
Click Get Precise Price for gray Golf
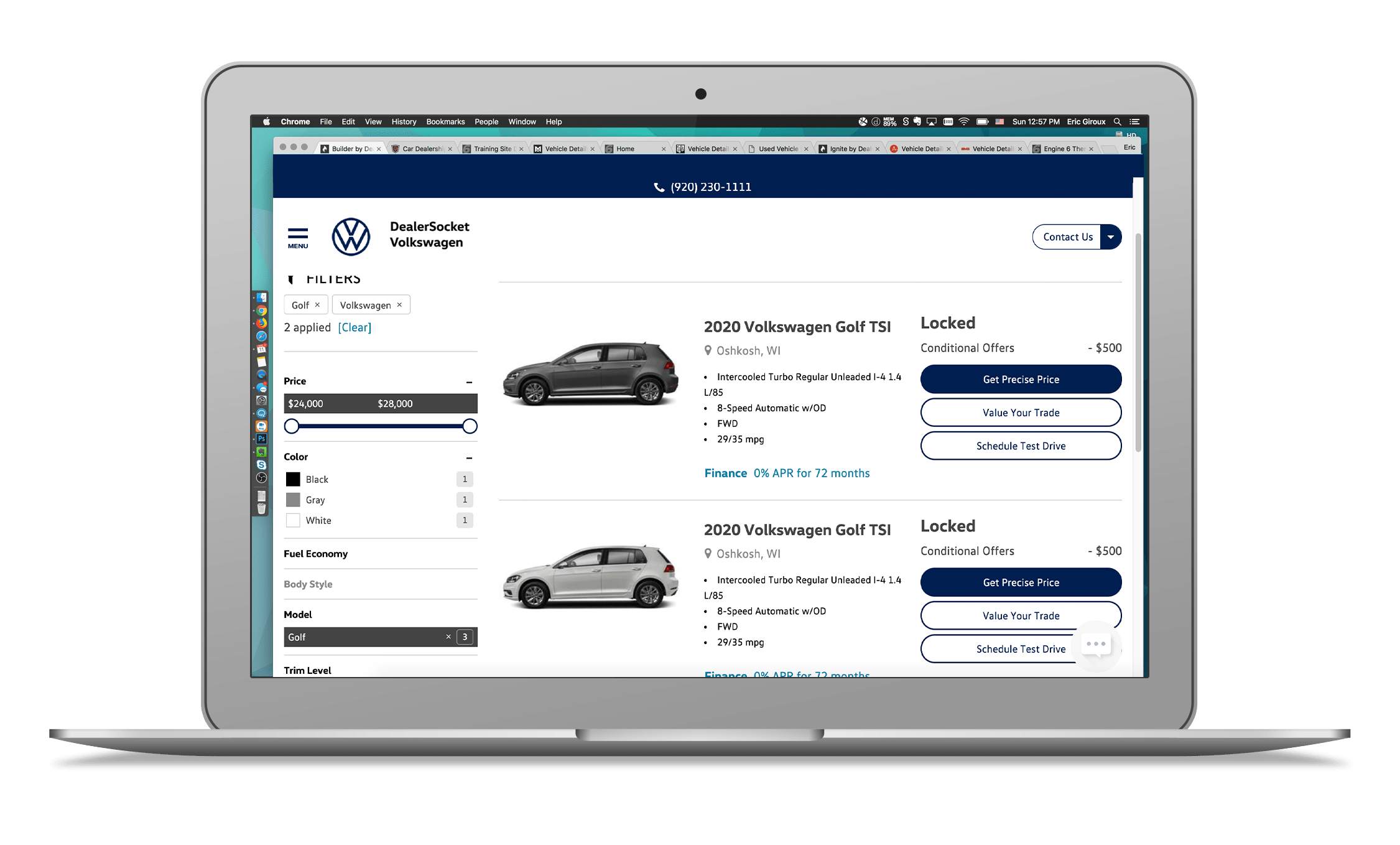[1021, 380]
